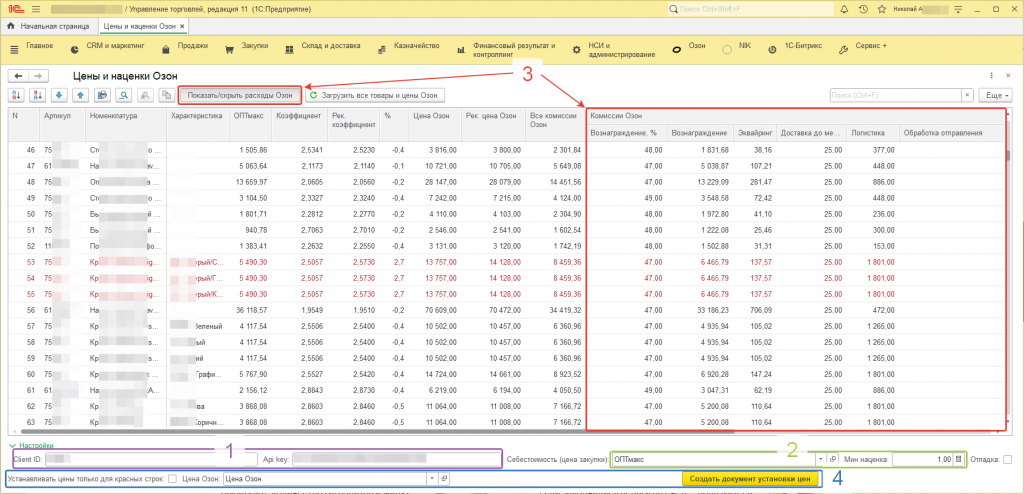Move the row up with the blue arrow
Image resolution: width=1024 pixels, height=494 pixels.
coord(80,95)
